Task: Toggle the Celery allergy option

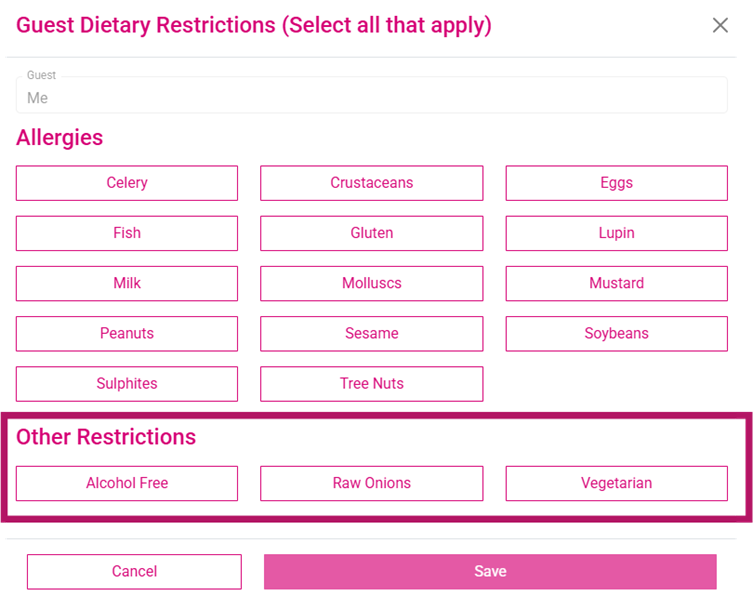Action: pos(127,183)
